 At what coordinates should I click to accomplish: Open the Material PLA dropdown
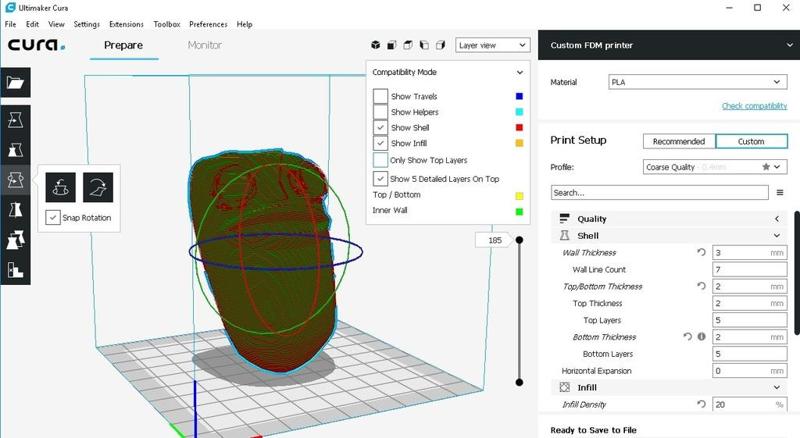pos(697,82)
